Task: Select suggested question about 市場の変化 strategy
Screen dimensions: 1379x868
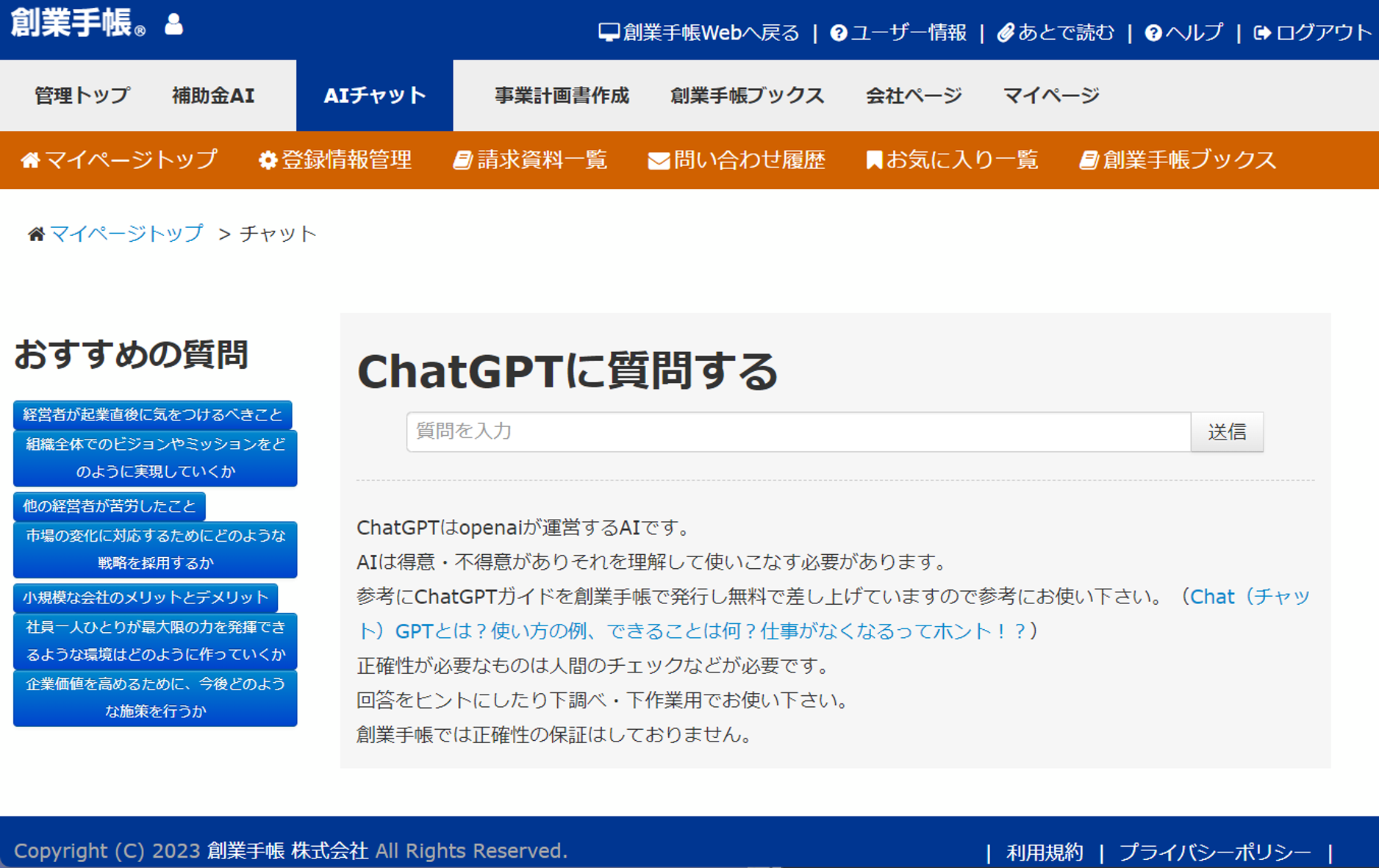Action: tap(155, 550)
